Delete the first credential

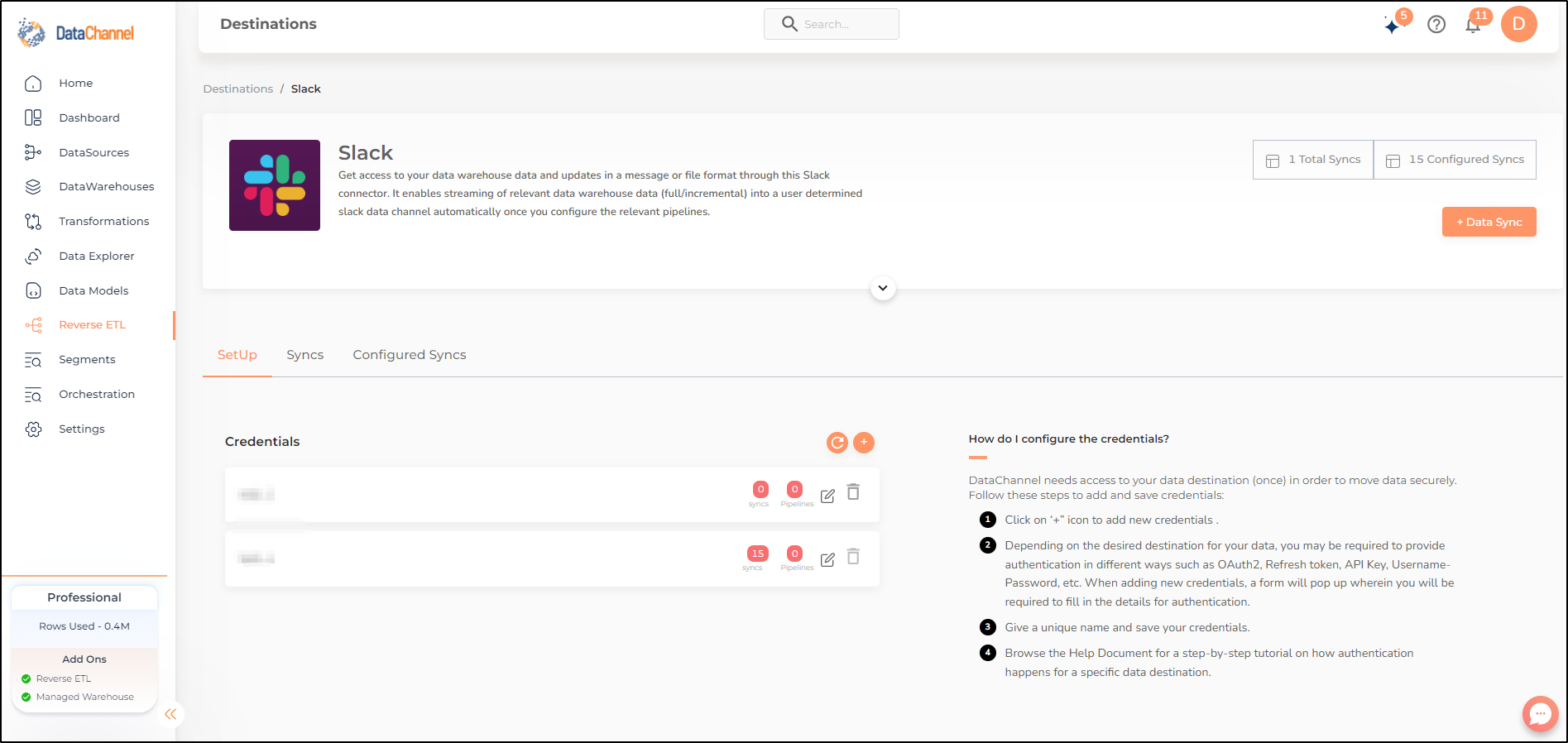(853, 492)
